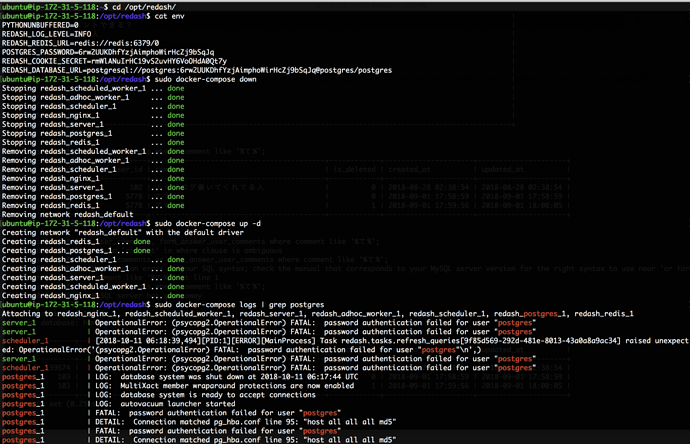The image size is (690, 444).
Task: Click 'Creating network "redash_default"' line
Action: click(x=123, y=233)
